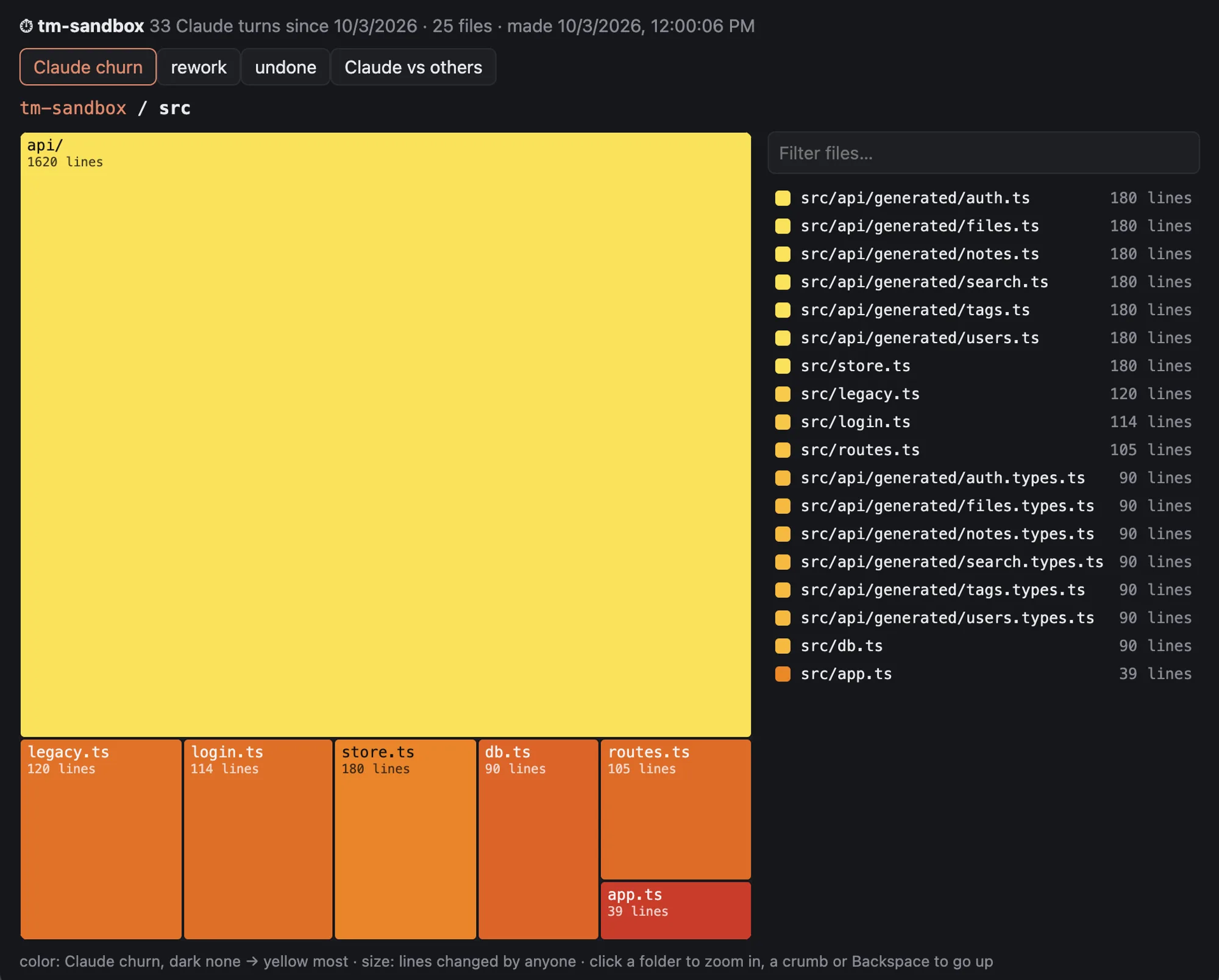Open src/api/generated/tags.types.ts row
Image resolution: width=1219 pixels, height=980 pixels.
click(x=984, y=591)
